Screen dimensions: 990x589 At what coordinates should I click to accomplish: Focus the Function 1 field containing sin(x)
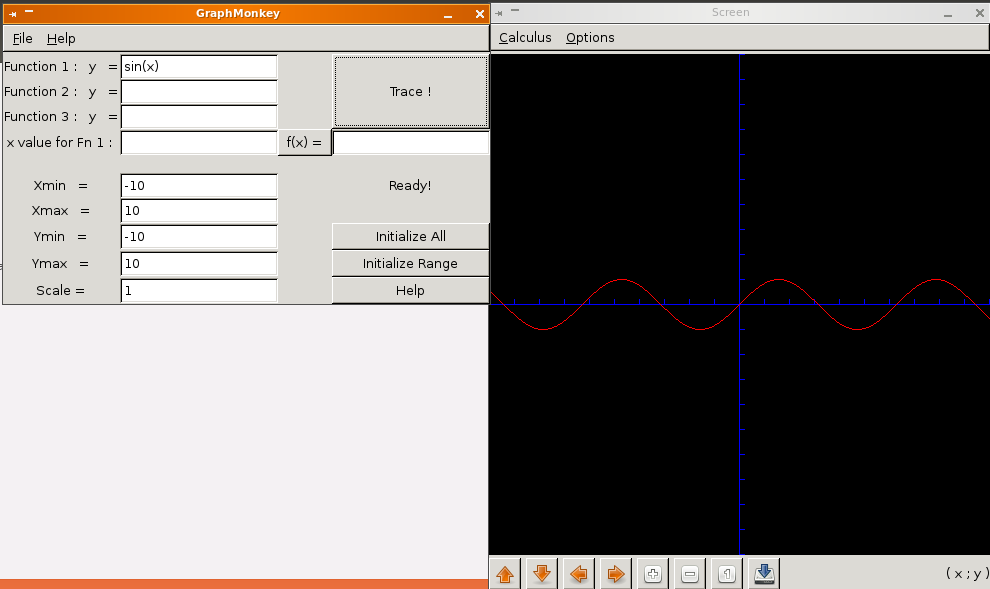pos(199,66)
